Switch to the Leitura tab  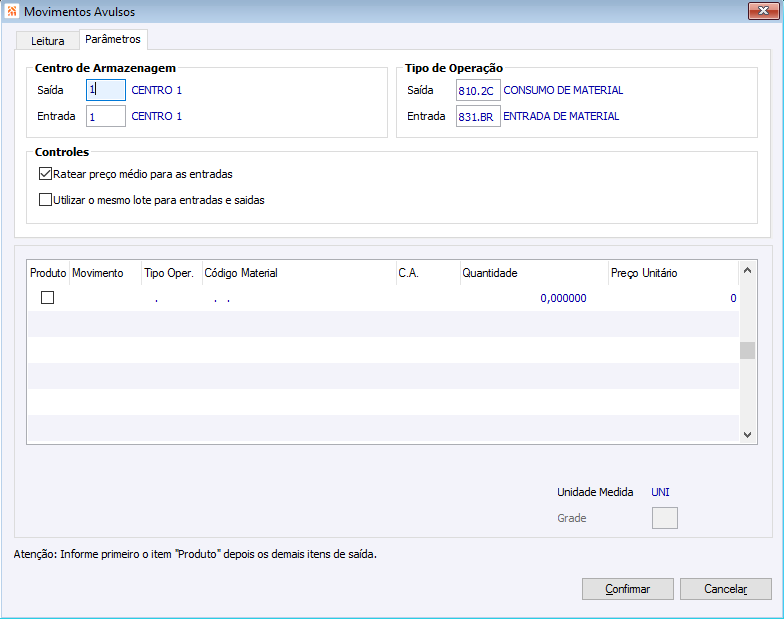click(x=48, y=41)
